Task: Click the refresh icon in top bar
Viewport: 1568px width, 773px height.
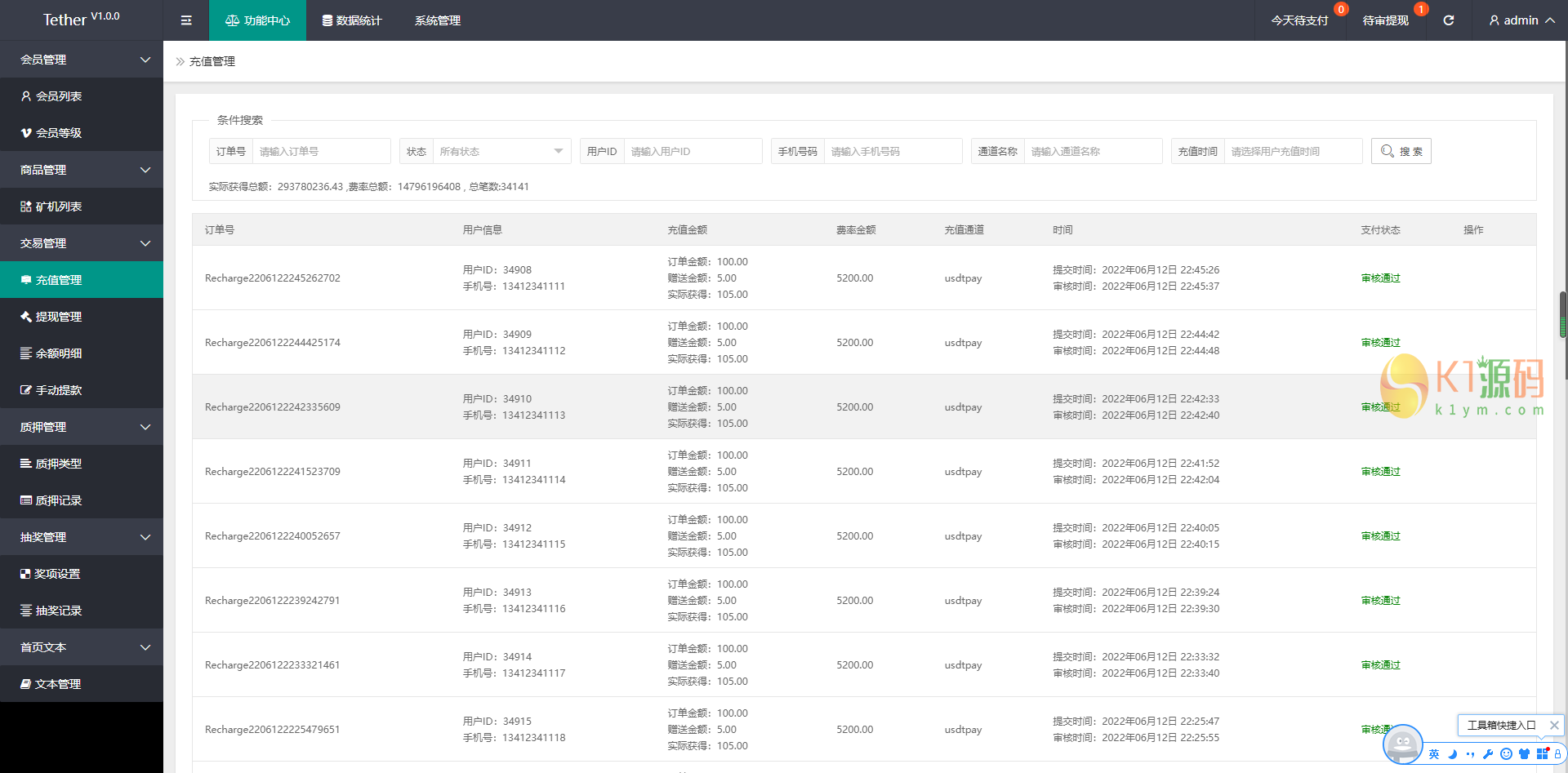Action: coord(1448,20)
